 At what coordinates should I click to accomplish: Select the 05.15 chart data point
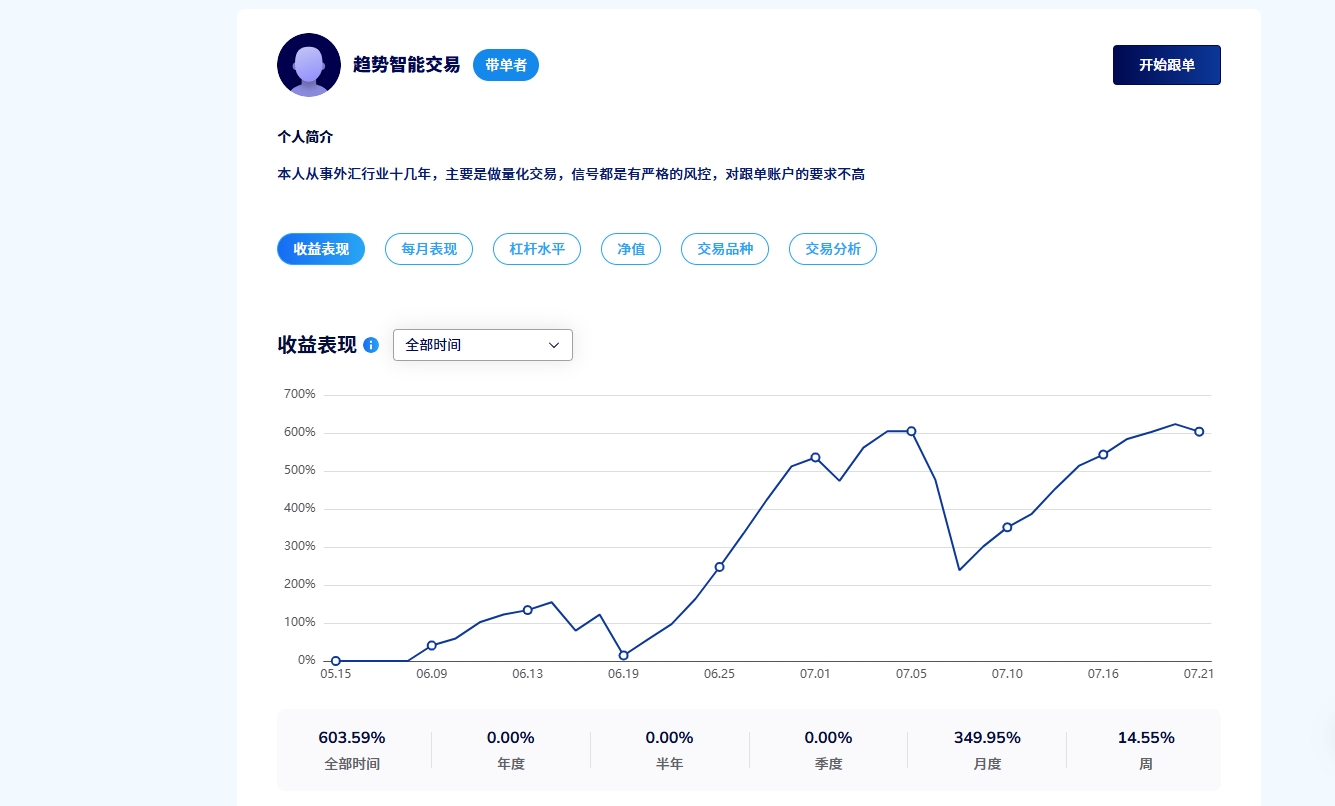[x=336, y=661]
